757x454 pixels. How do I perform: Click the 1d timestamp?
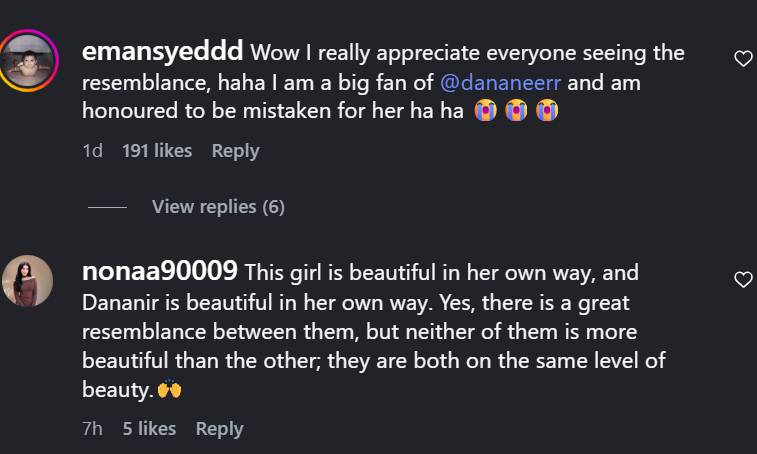click(92, 151)
